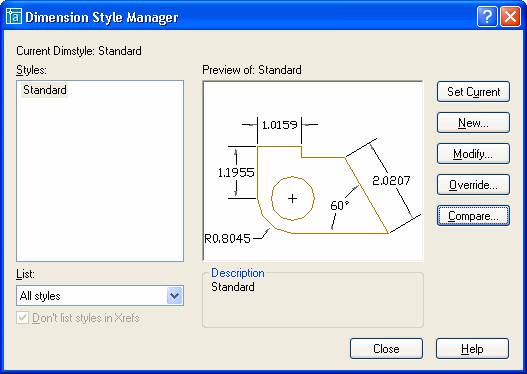
Task: Click the Dimension Style Manager title icon
Action: 14,17
